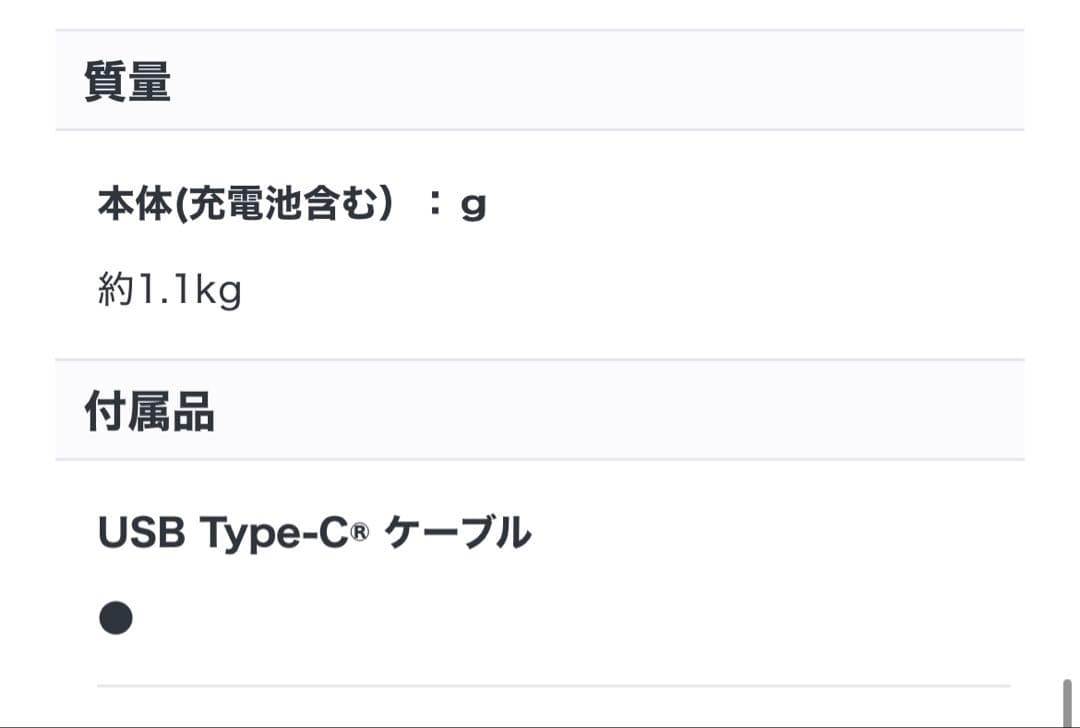Viewport: 1080px width, 728px height.
Task: Click the 品 character in the 付属品 heading
Action: pos(193,411)
